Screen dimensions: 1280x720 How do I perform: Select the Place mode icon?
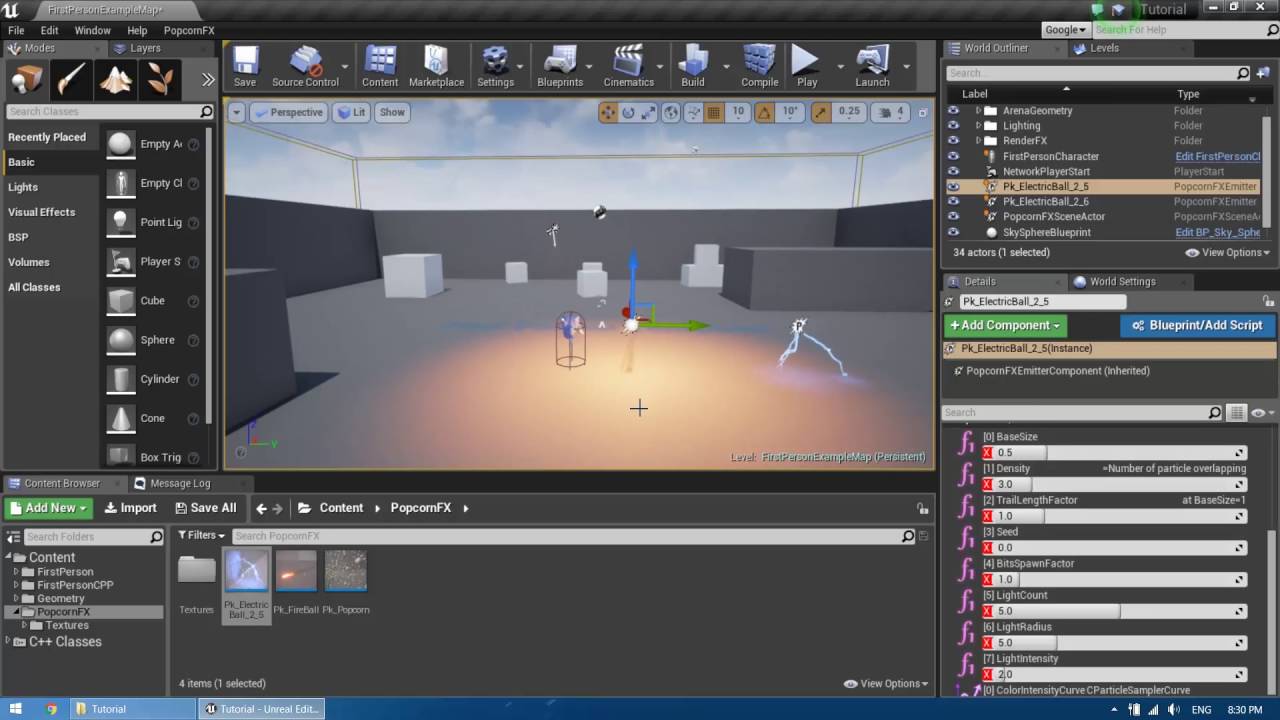coord(27,79)
